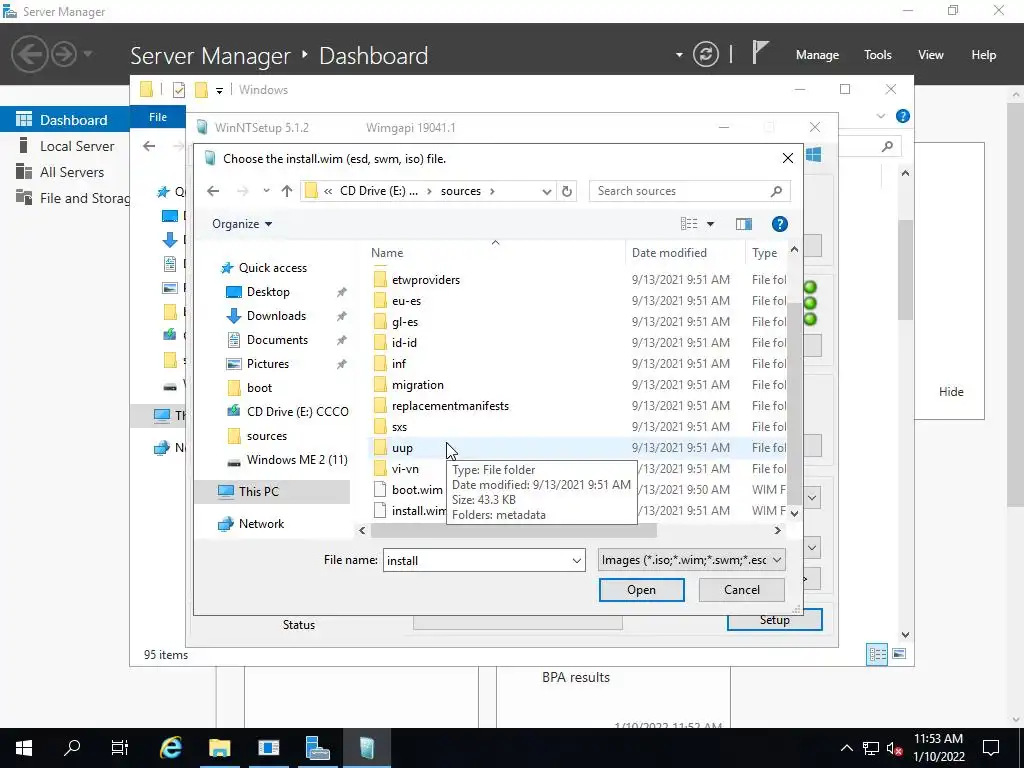
Task: Select the boot.wim file
Action: pyautogui.click(x=417, y=490)
